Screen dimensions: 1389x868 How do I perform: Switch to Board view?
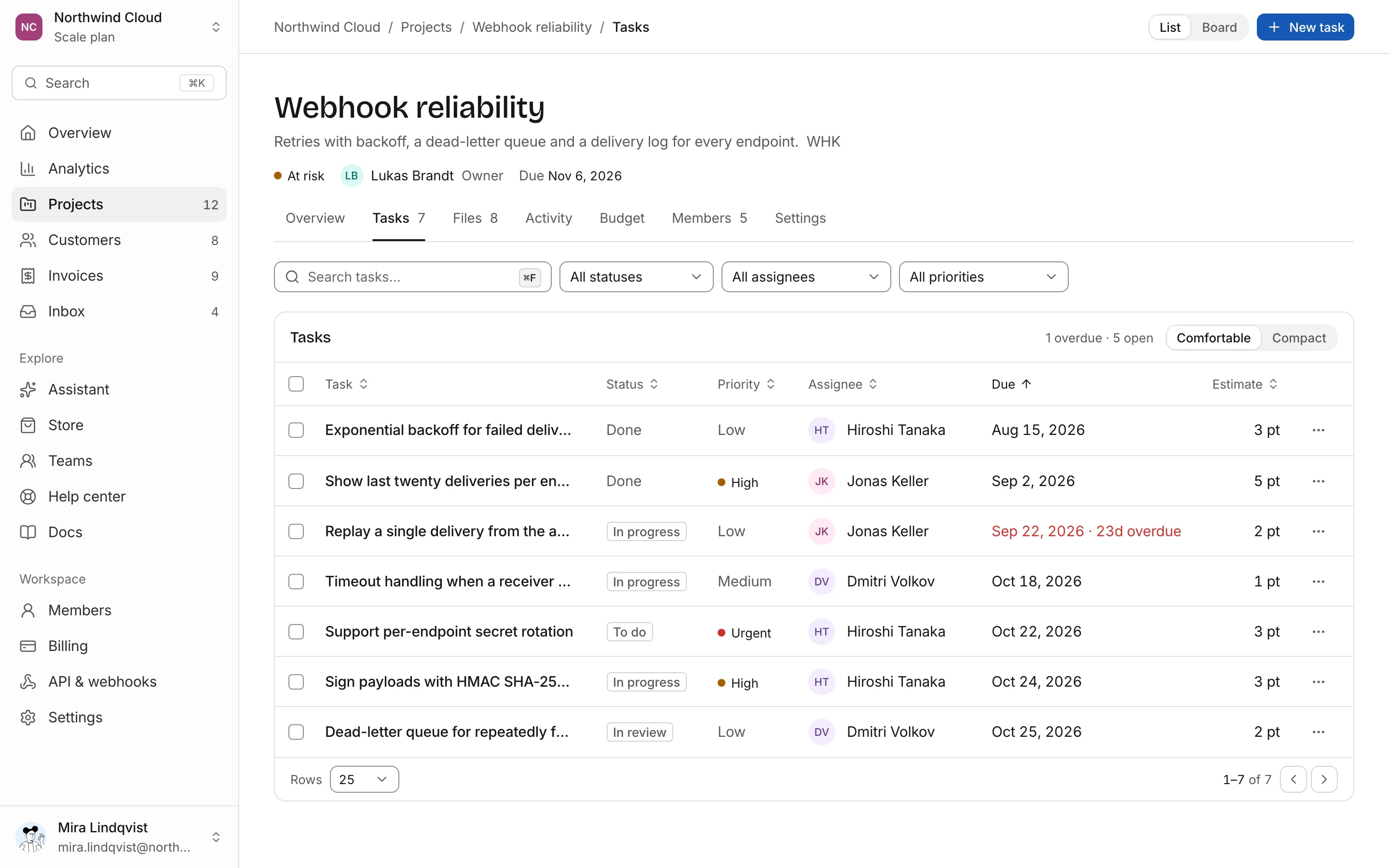point(1219,27)
